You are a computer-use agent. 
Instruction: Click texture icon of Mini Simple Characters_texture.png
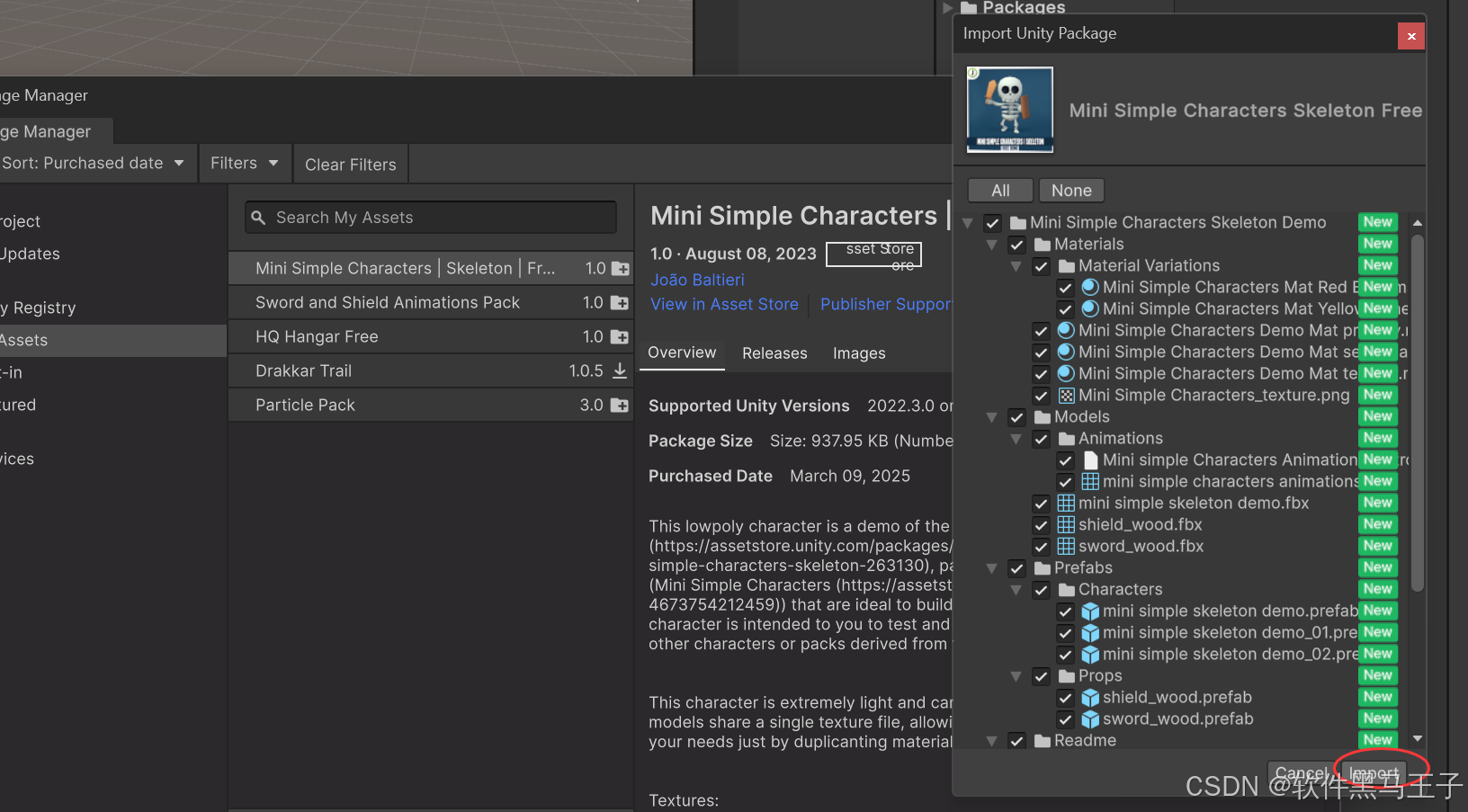[x=1066, y=395]
